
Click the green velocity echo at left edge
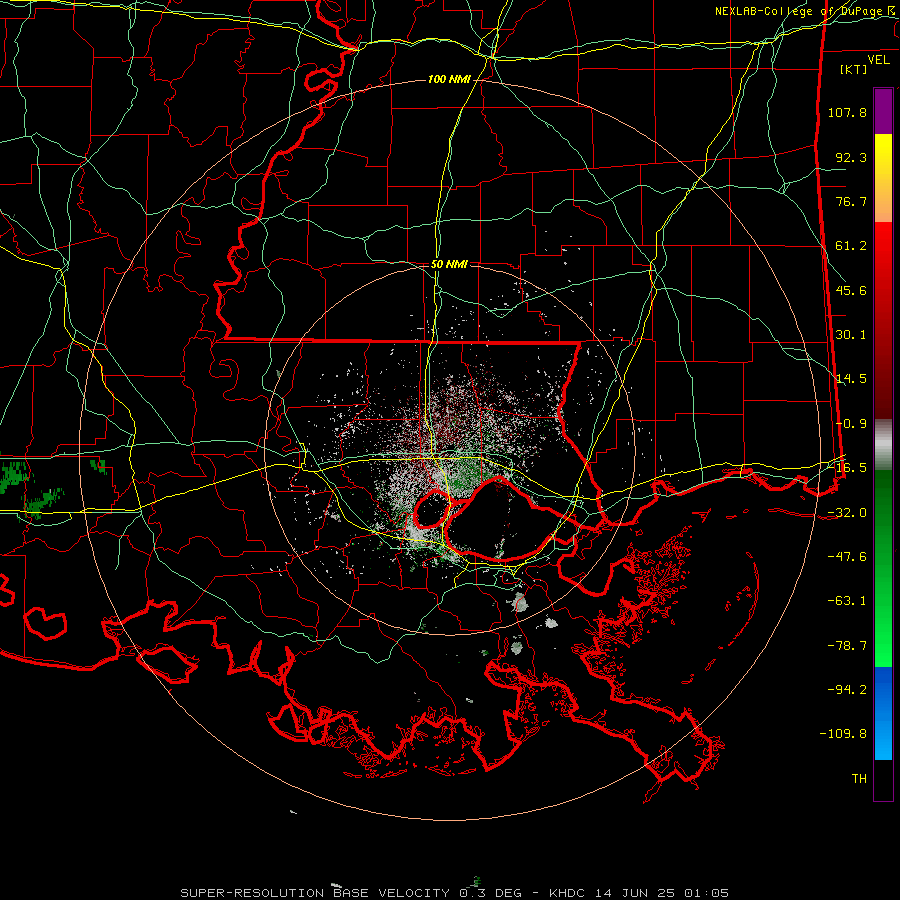tap(13, 476)
